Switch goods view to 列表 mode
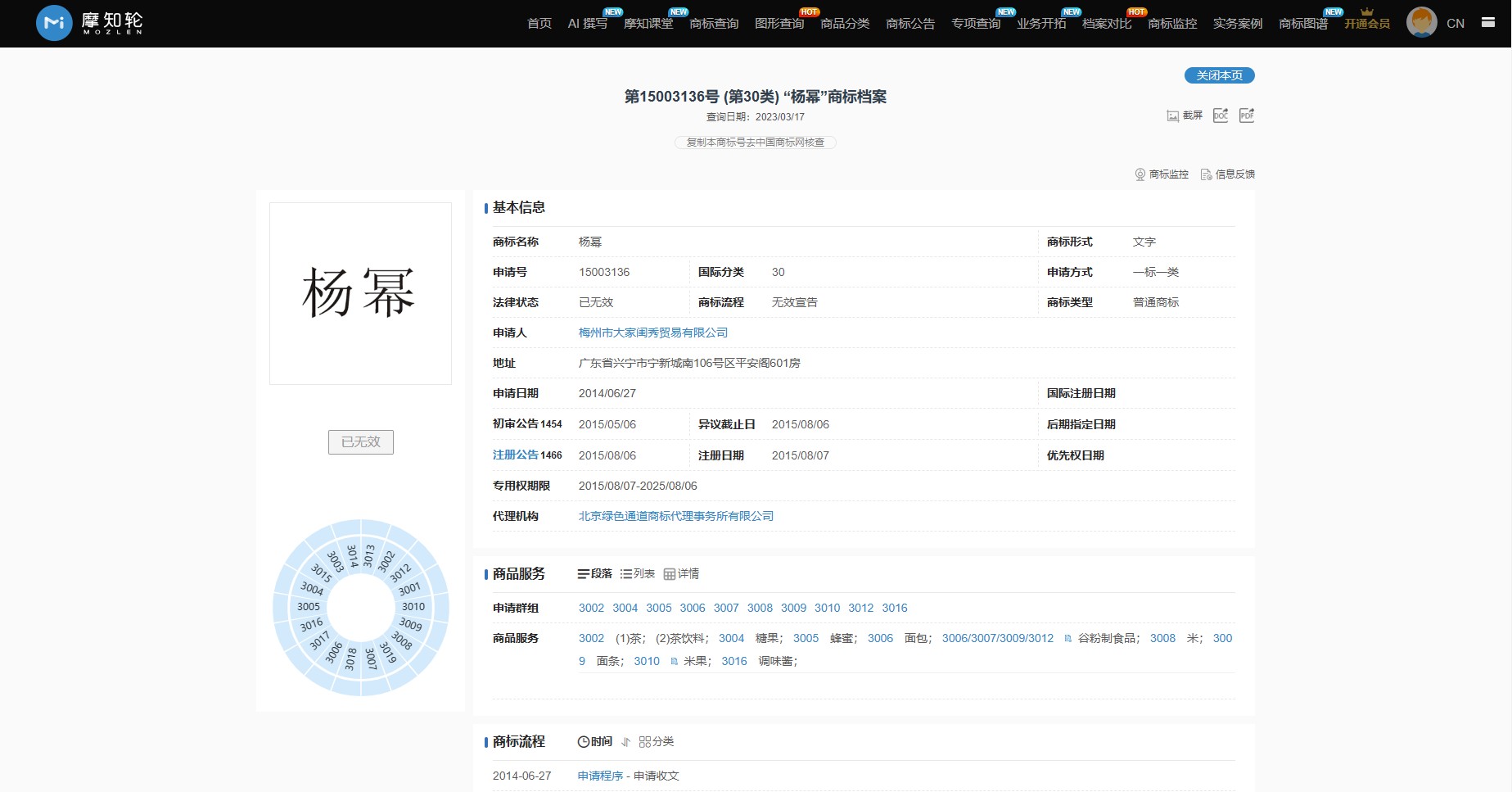1512x792 pixels. (x=638, y=574)
